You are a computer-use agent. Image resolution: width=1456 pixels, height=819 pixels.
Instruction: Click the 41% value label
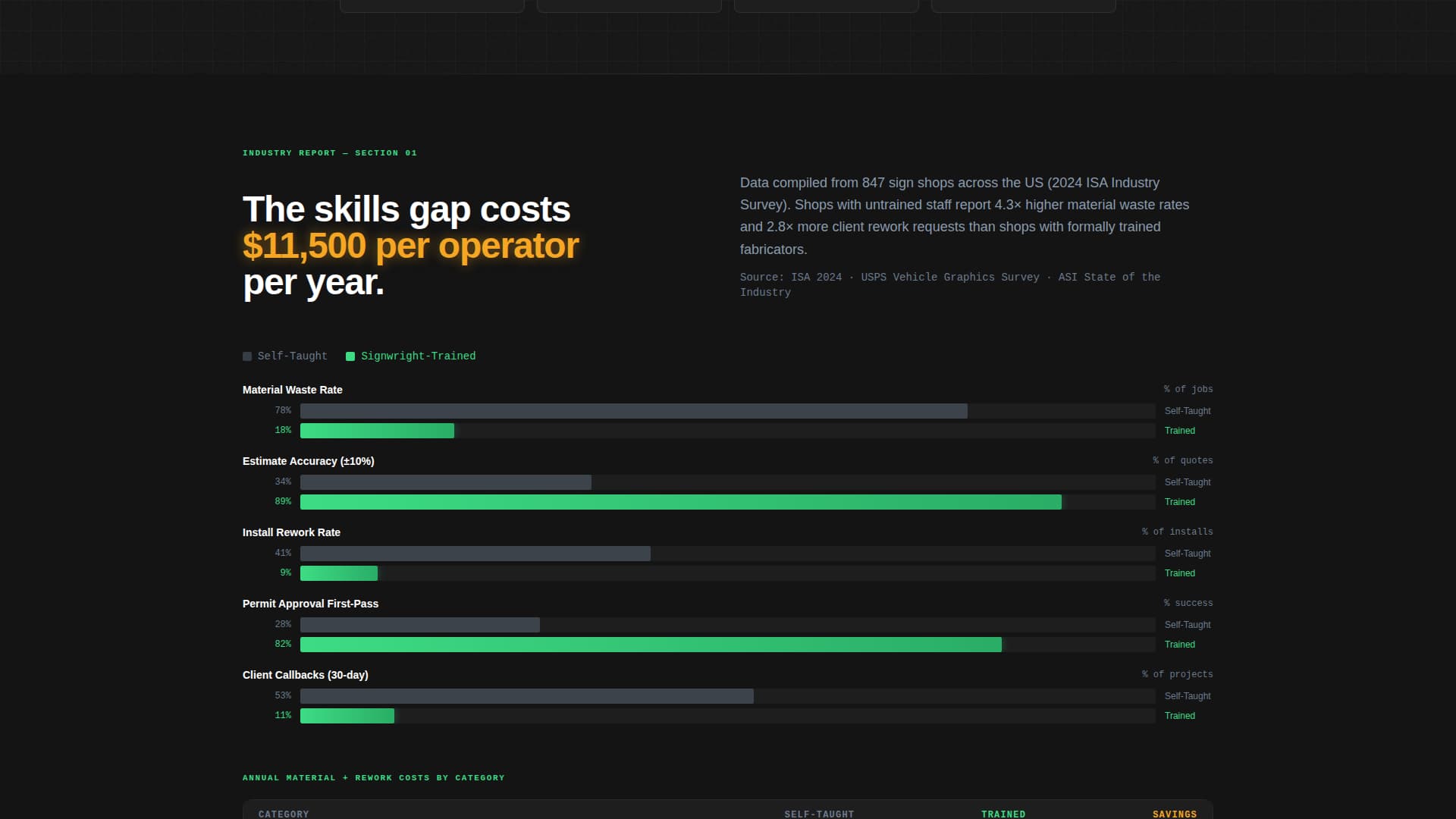pyautogui.click(x=283, y=553)
